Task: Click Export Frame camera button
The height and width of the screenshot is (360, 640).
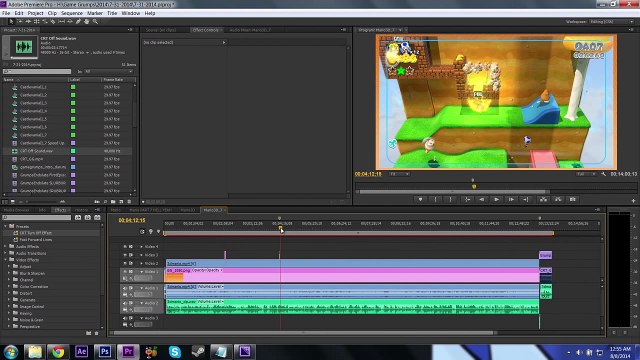Action: tap(573, 199)
